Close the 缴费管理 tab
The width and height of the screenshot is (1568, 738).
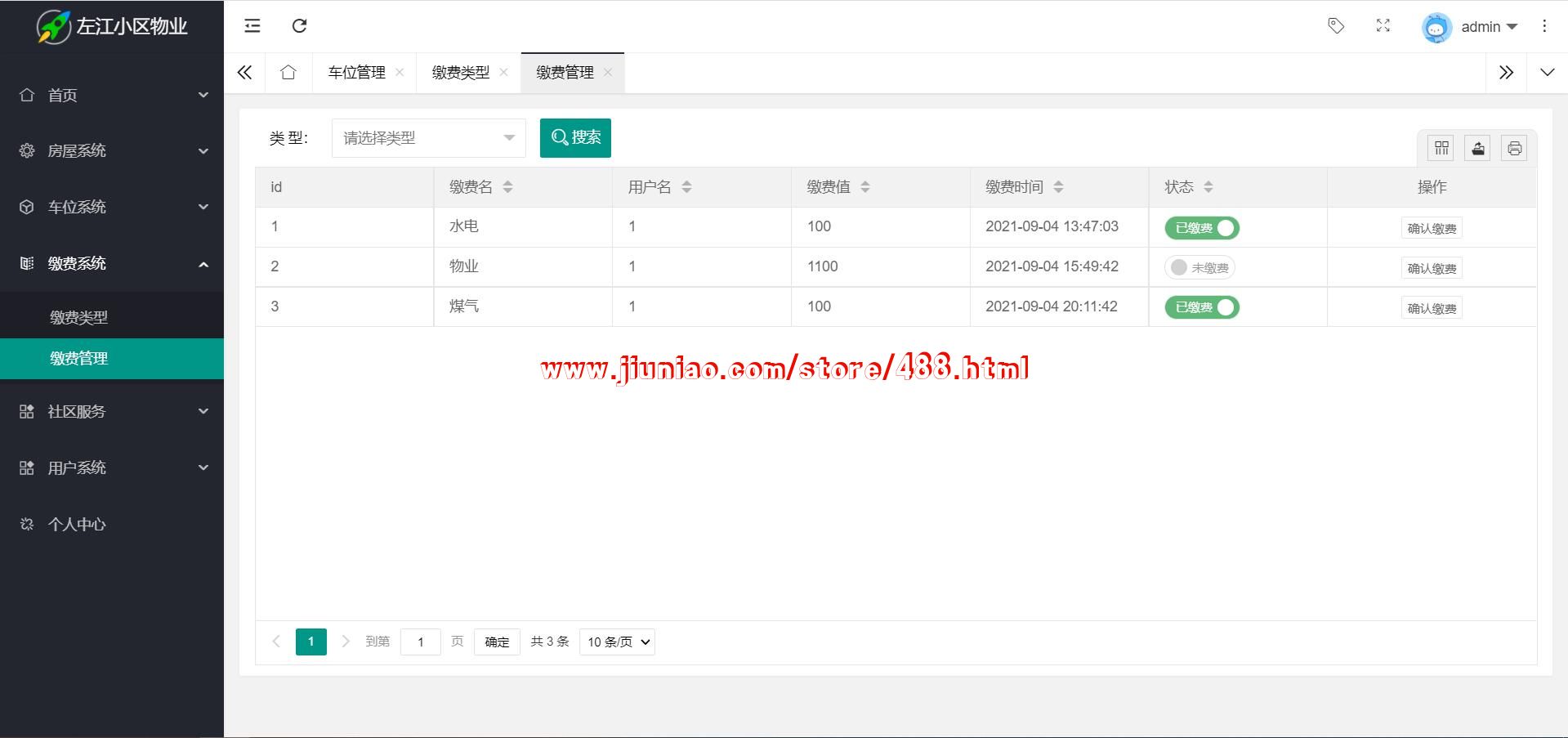coord(608,72)
